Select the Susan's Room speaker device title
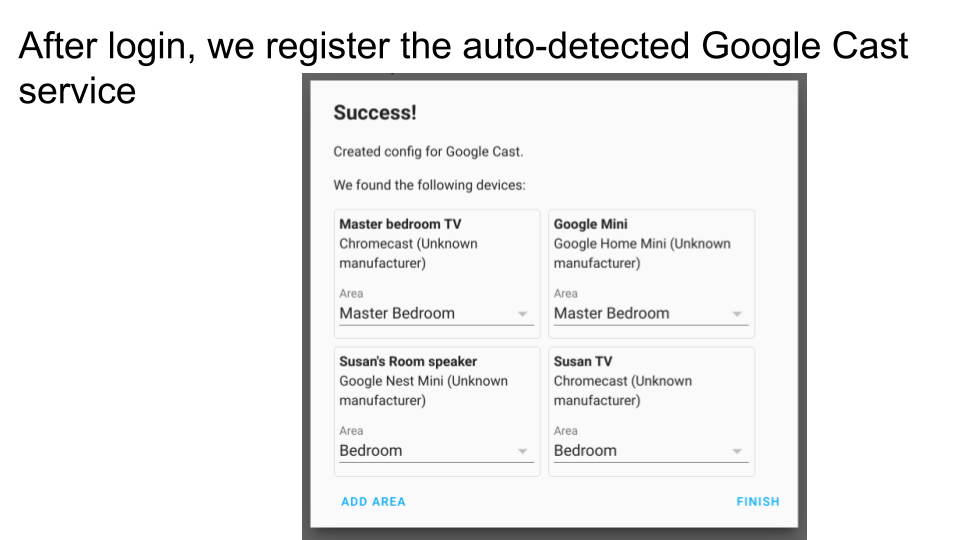Viewport: 960px width, 540px height. (x=408, y=361)
